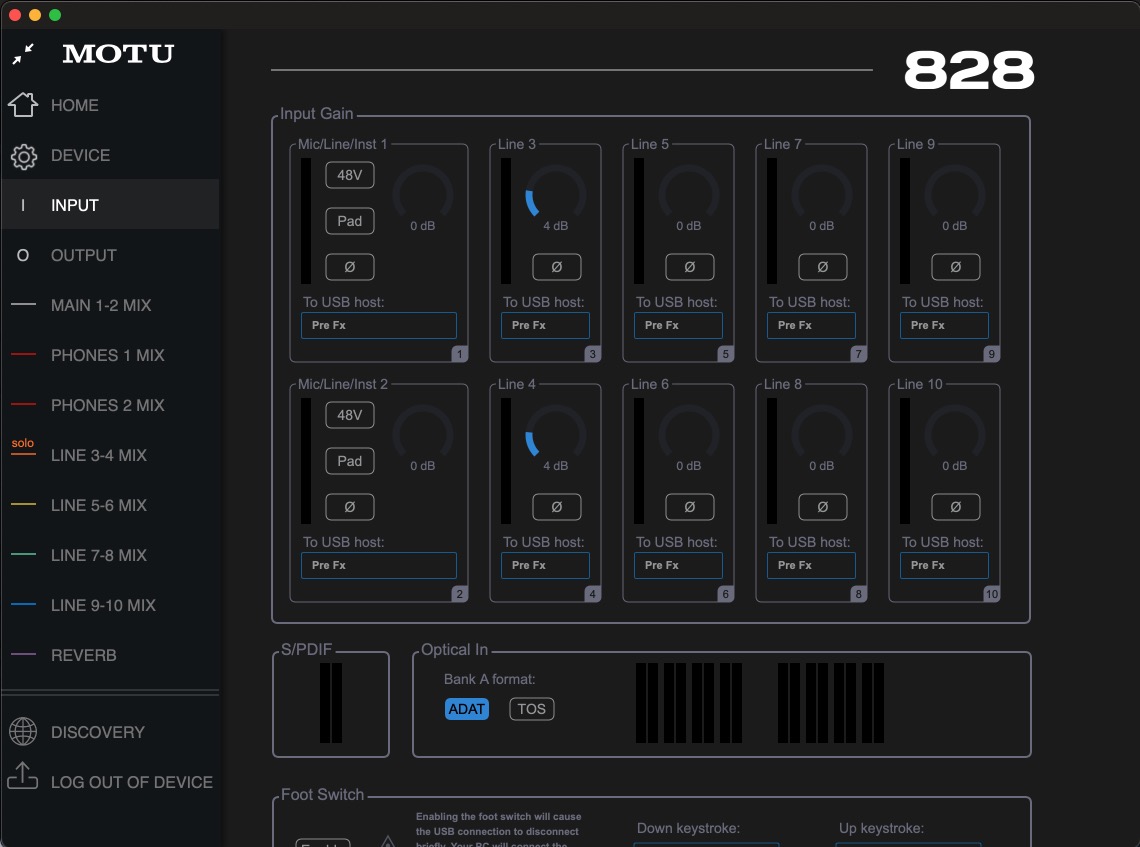Click the MOTU logo
Screen dimensions: 1140x847
118,54
